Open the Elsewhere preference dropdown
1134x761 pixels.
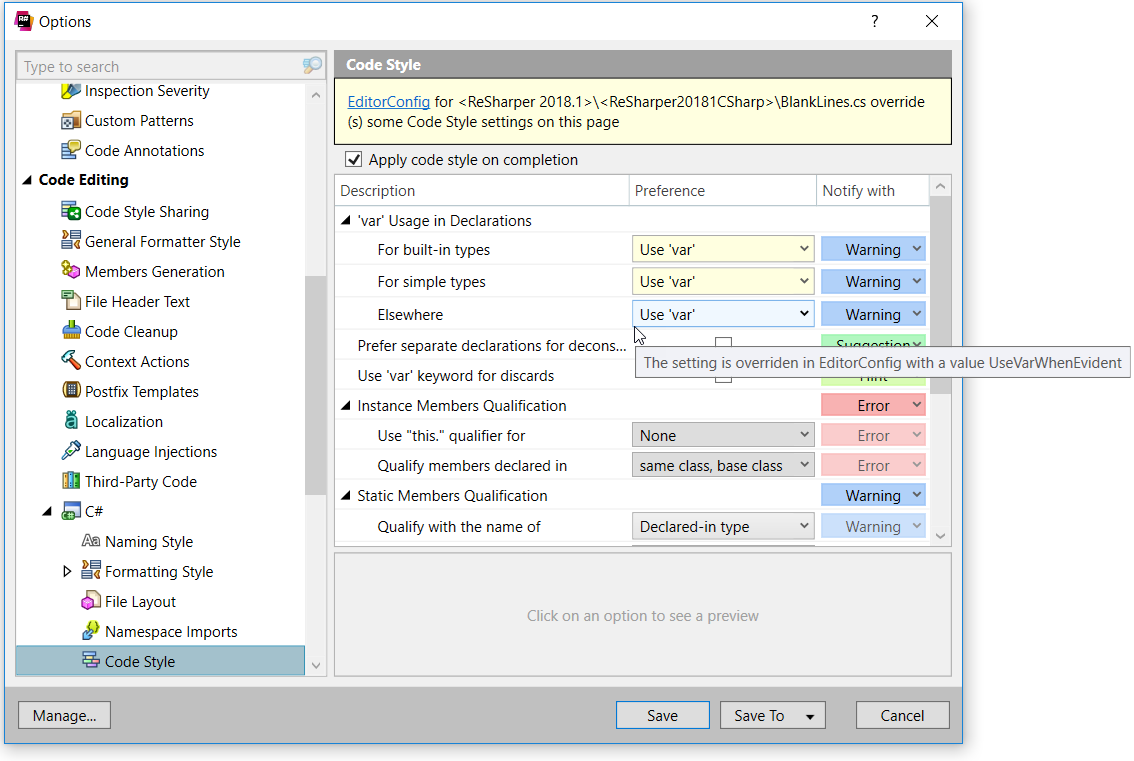coord(722,314)
